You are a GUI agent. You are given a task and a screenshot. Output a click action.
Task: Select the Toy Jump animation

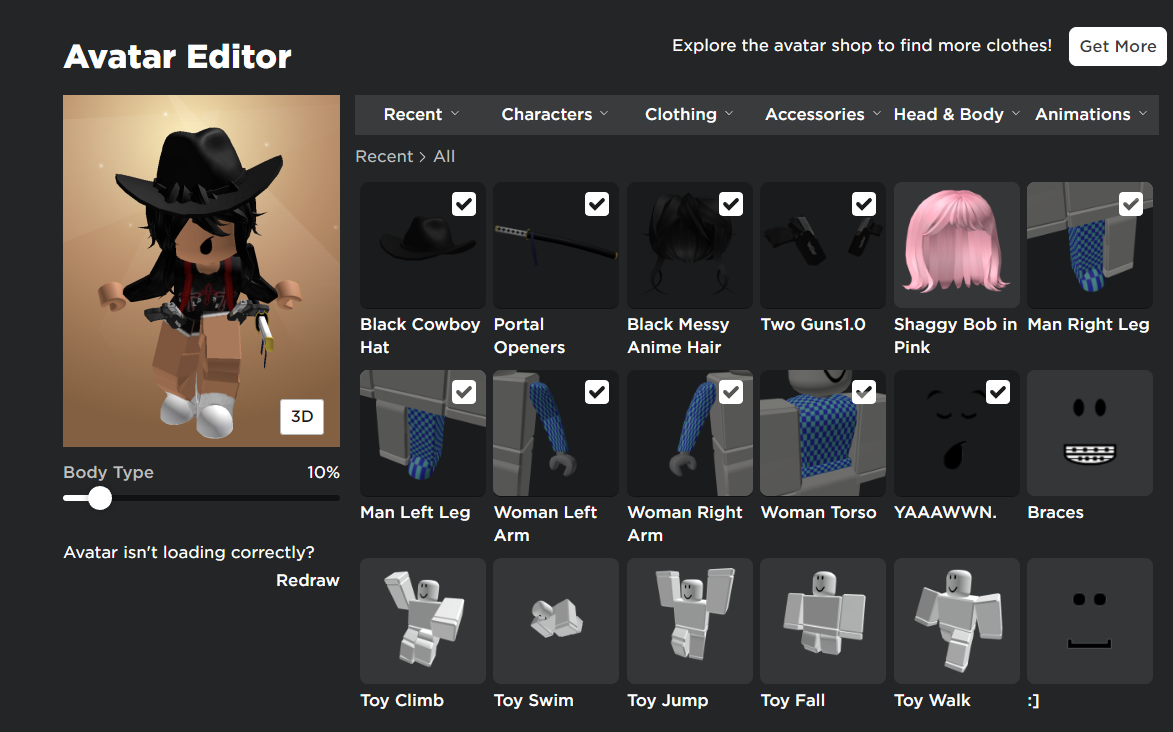click(689, 621)
